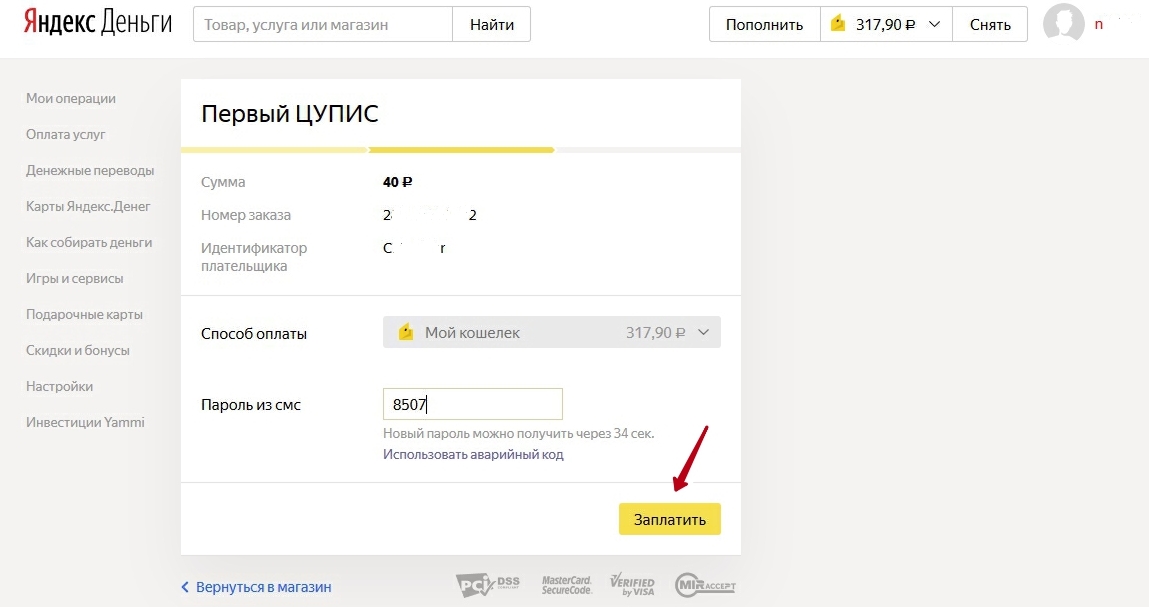Open Мои операции in sidebar
Screen dimensions: 1149x607
(x=71, y=98)
